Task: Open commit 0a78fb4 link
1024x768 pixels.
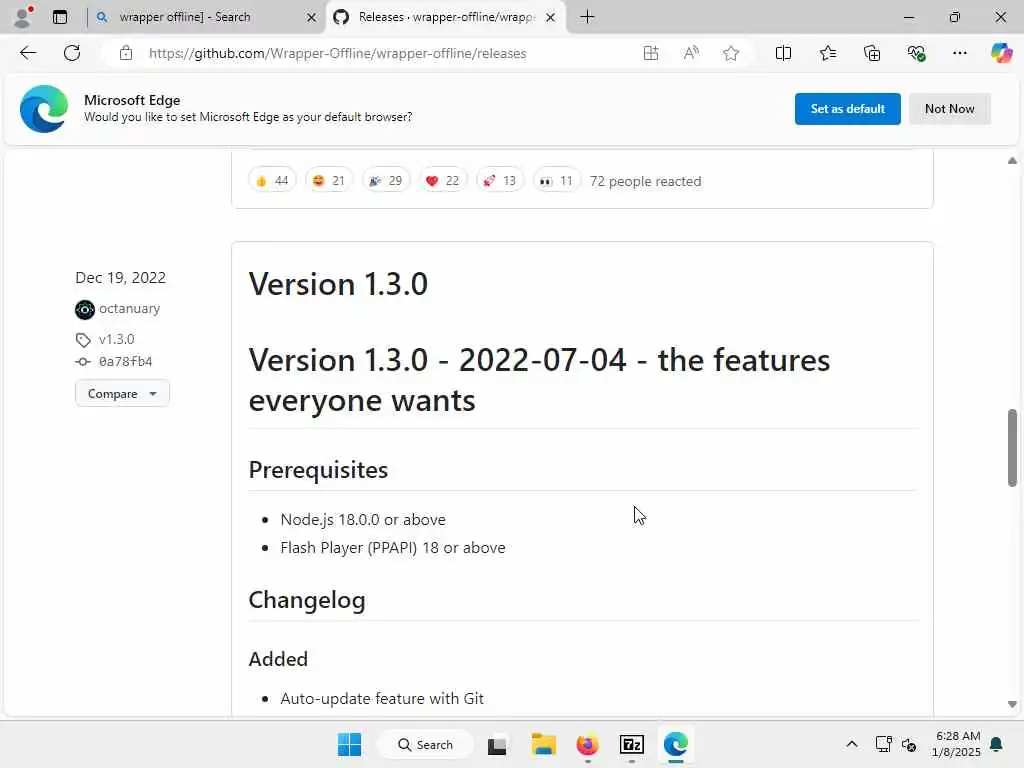Action: pyautogui.click(x=125, y=361)
